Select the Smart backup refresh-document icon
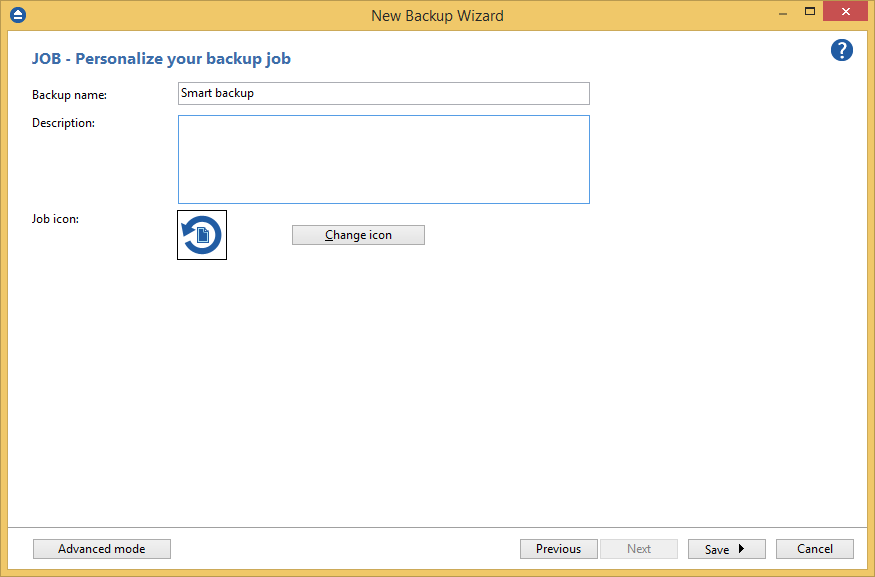This screenshot has height=577, width=875. click(x=201, y=234)
